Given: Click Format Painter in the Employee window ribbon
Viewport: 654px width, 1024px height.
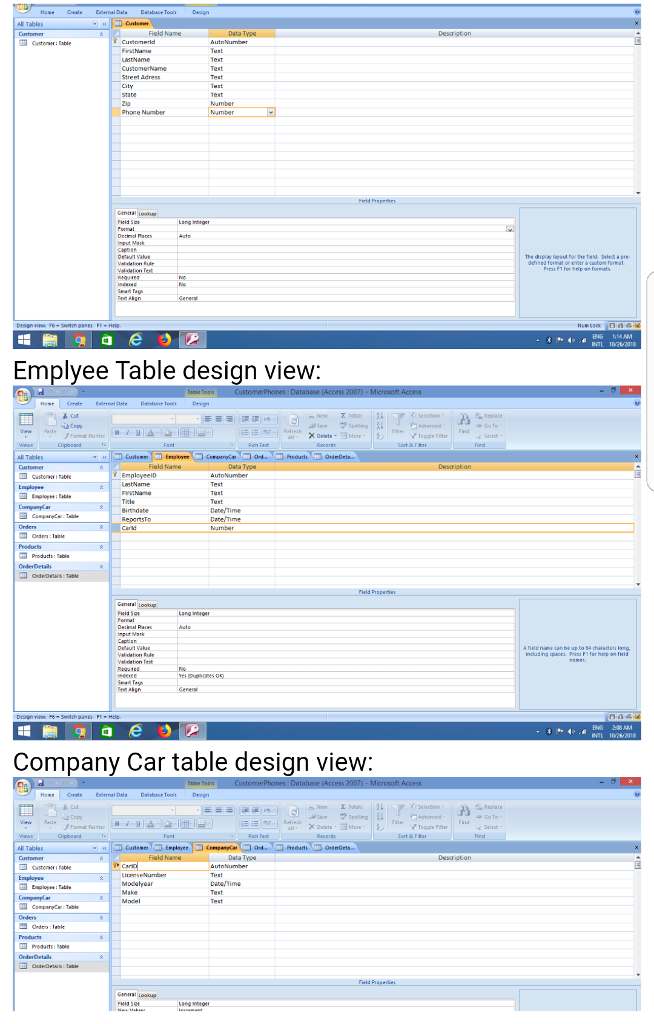Looking at the screenshot, I should coord(84,436).
